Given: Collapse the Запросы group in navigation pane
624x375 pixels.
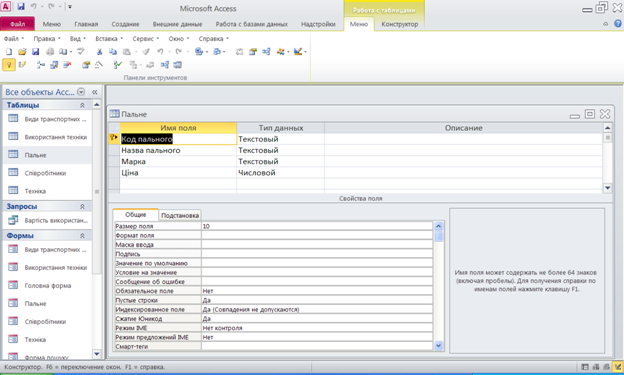Looking at the screenshot, I should pyautogui.click(x=82, y=206).
